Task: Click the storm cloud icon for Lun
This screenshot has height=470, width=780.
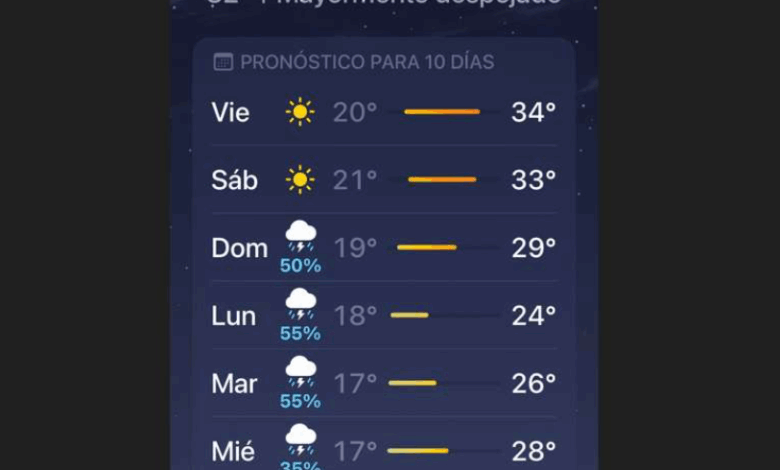Action: tap(300, 305)
